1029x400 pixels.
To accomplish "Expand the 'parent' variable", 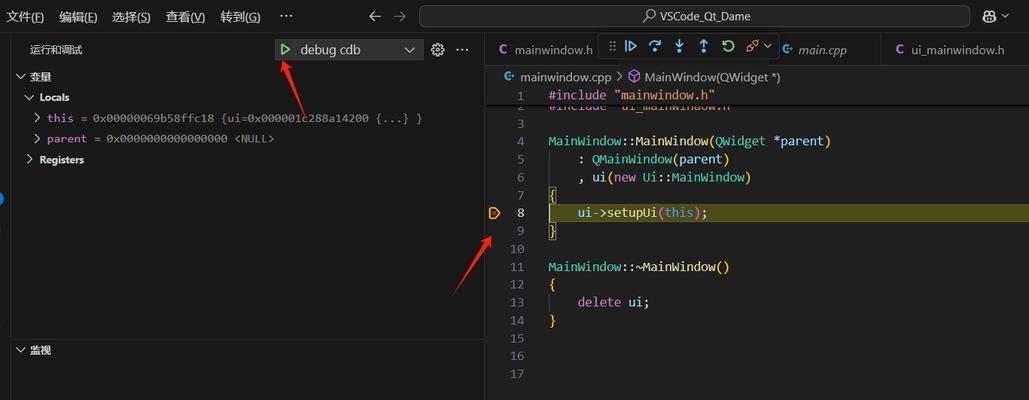I will (x=37, y=139).
